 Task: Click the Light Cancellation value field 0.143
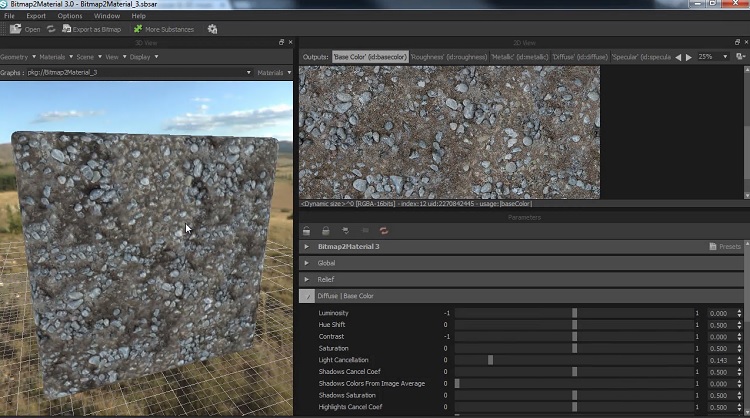pyautogui.click(x=721, y=360)
